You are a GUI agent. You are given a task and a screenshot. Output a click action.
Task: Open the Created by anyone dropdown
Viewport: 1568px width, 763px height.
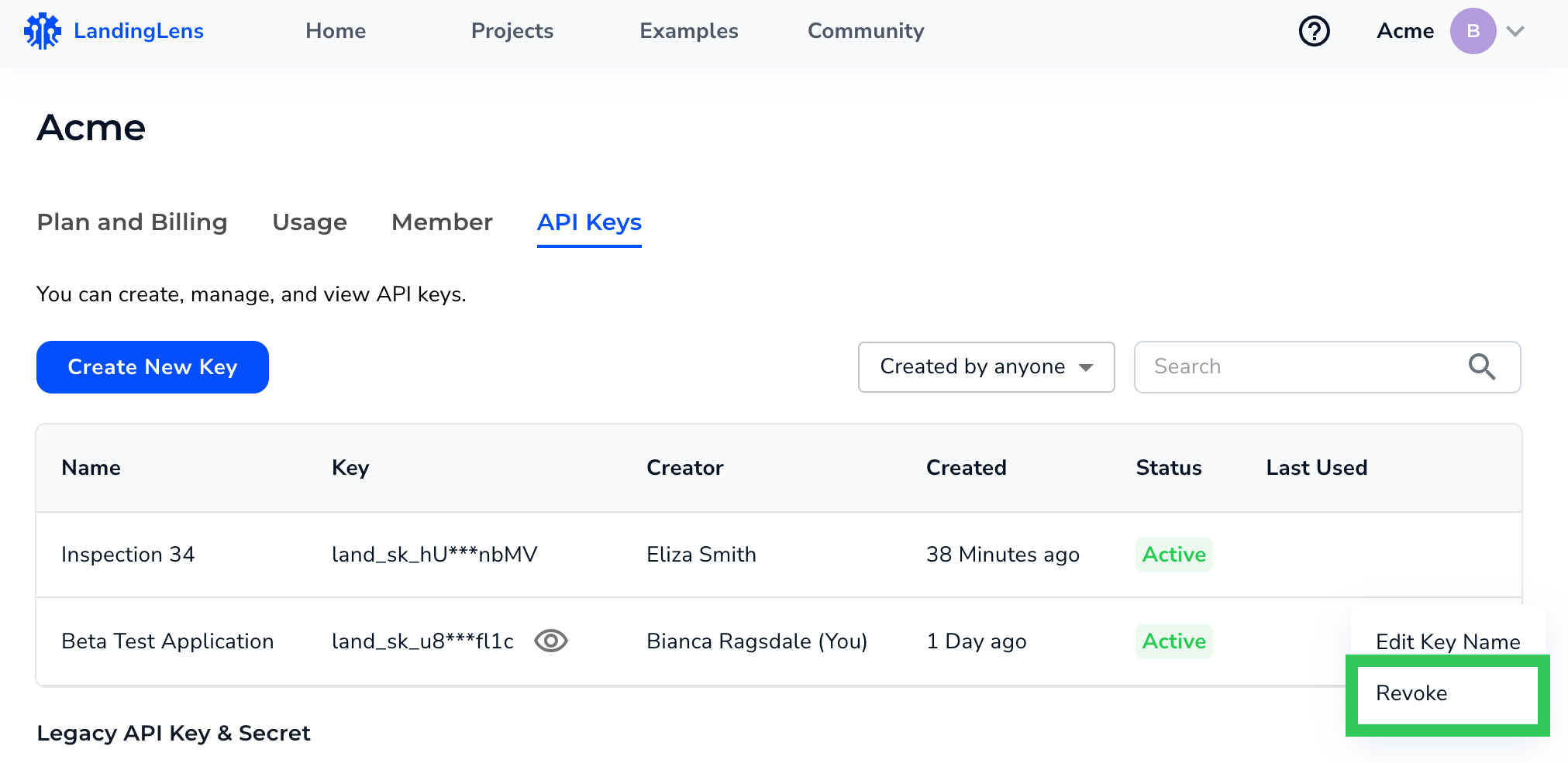(x=986, y=366)
